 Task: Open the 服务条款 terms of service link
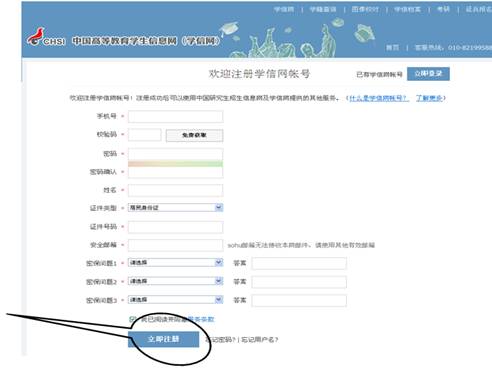click(201, 319)
